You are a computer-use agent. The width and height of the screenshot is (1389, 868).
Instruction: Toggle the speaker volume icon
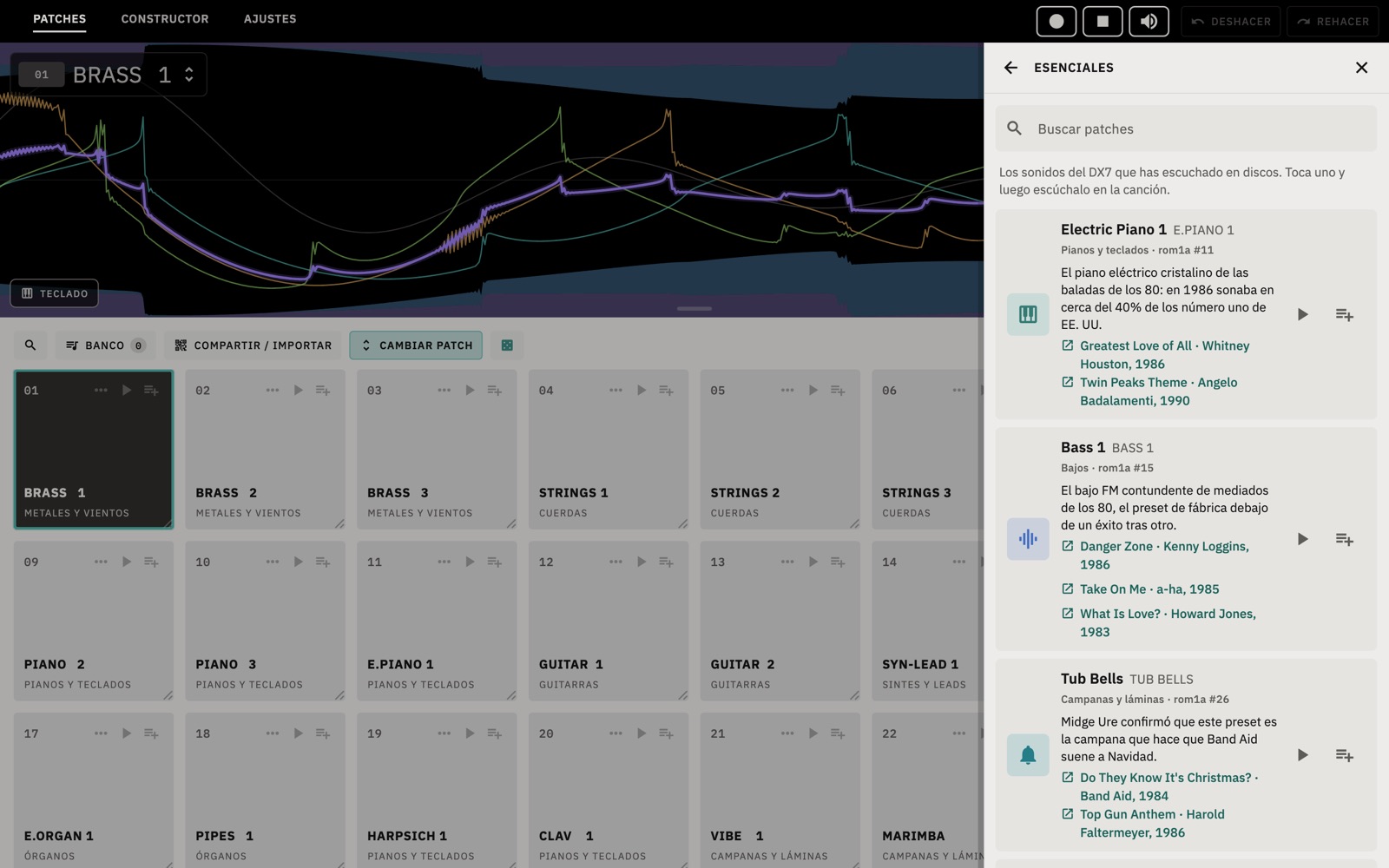coord(1149,22)
